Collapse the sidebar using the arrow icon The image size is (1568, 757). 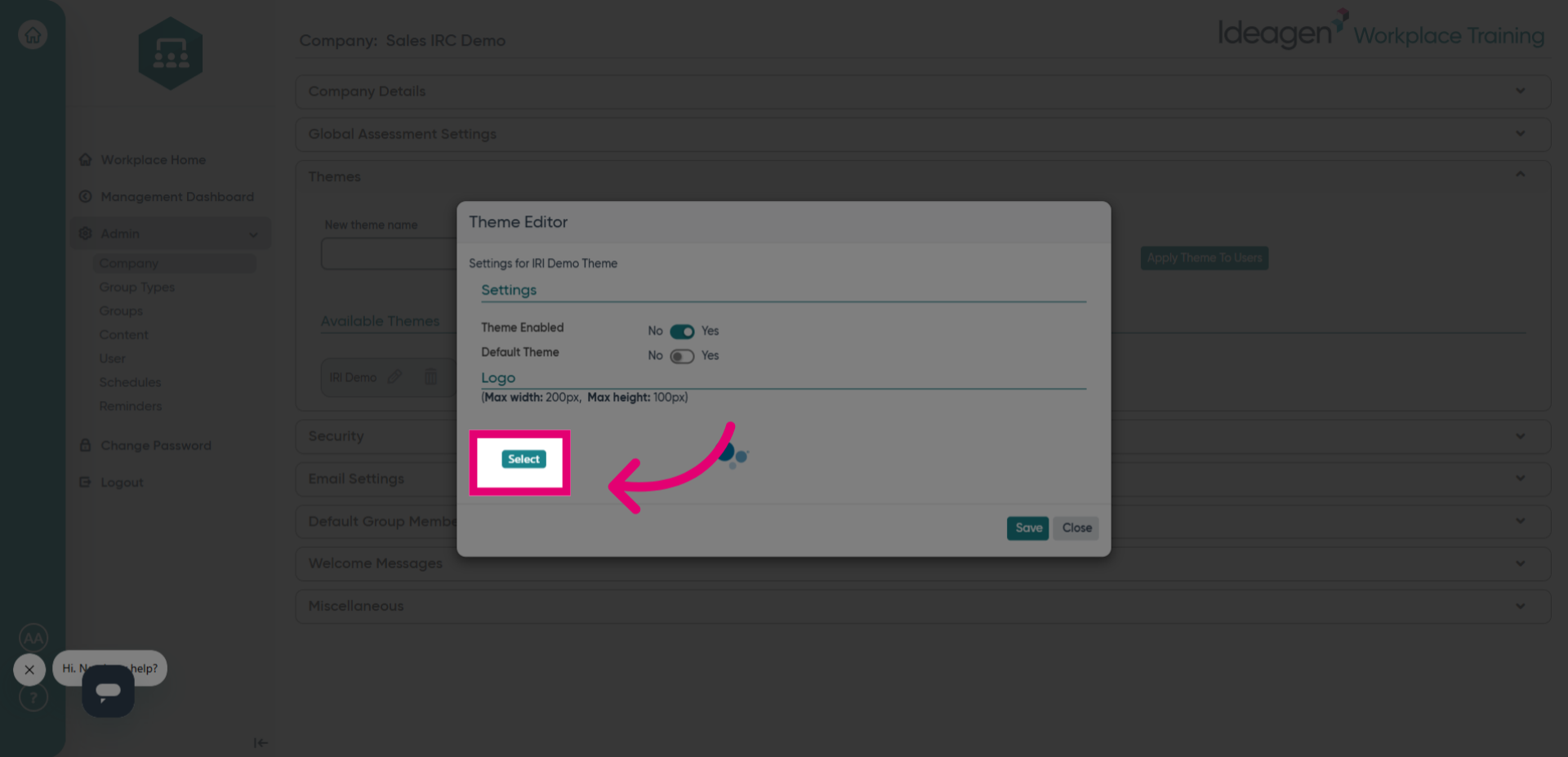pyautogui.click(x=261, y=742)
